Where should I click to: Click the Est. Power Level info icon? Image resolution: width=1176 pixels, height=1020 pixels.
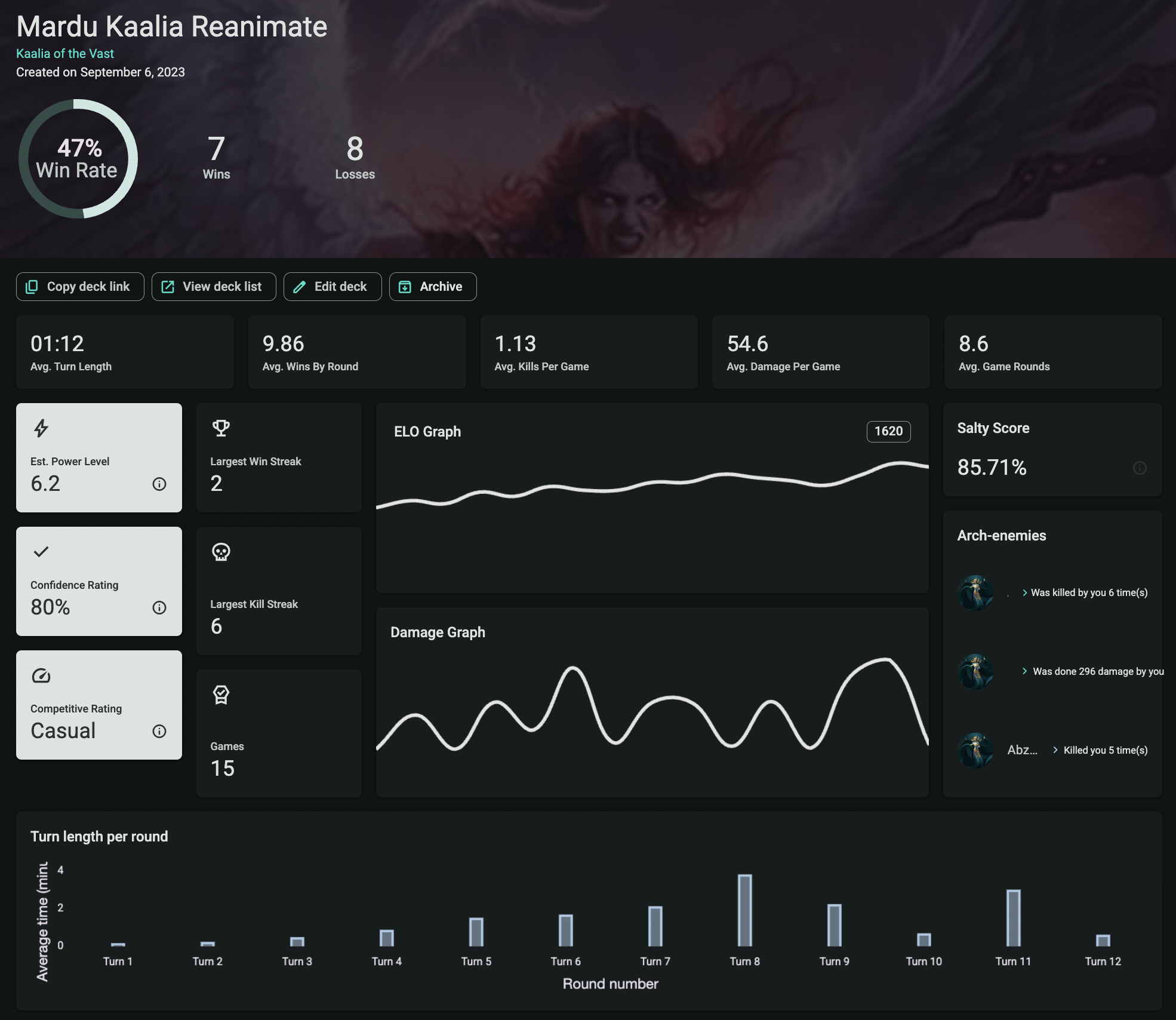(159, 484)
